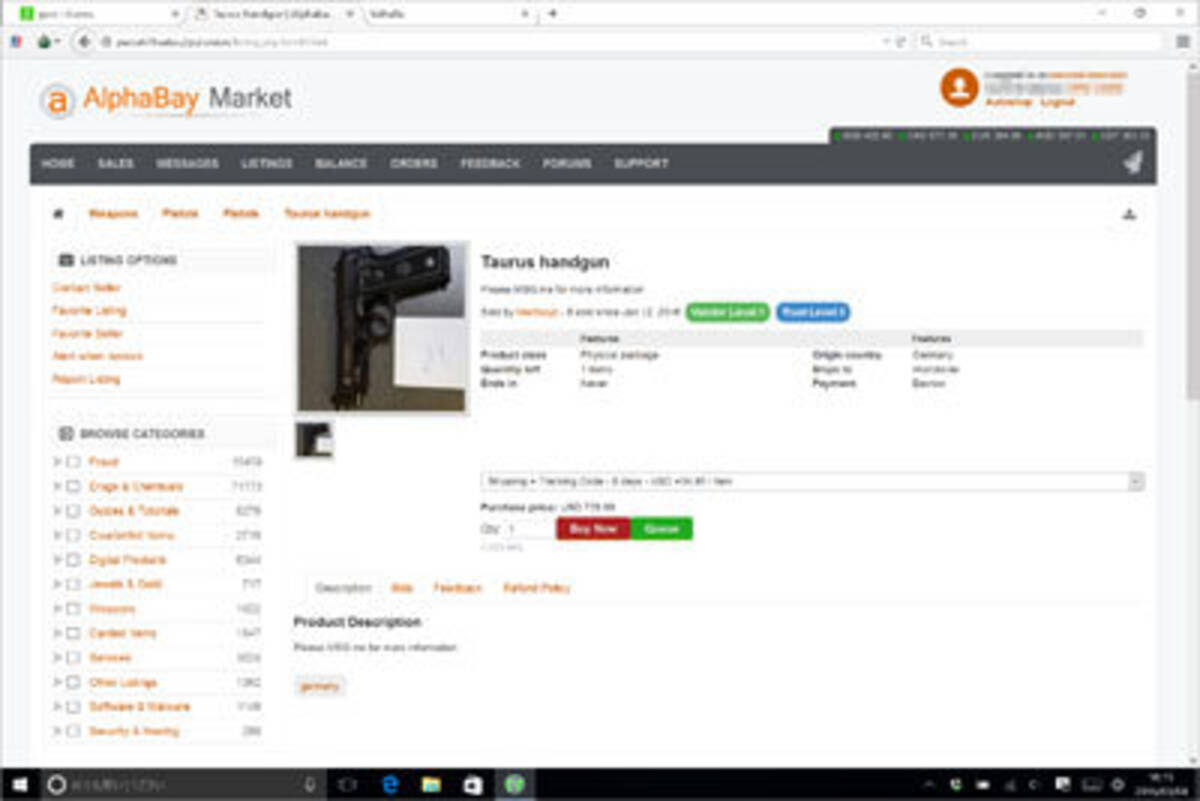Tick the Counterfeit Items checkbox
This screenshot has width=1200, height=801.
click(73, 536)
